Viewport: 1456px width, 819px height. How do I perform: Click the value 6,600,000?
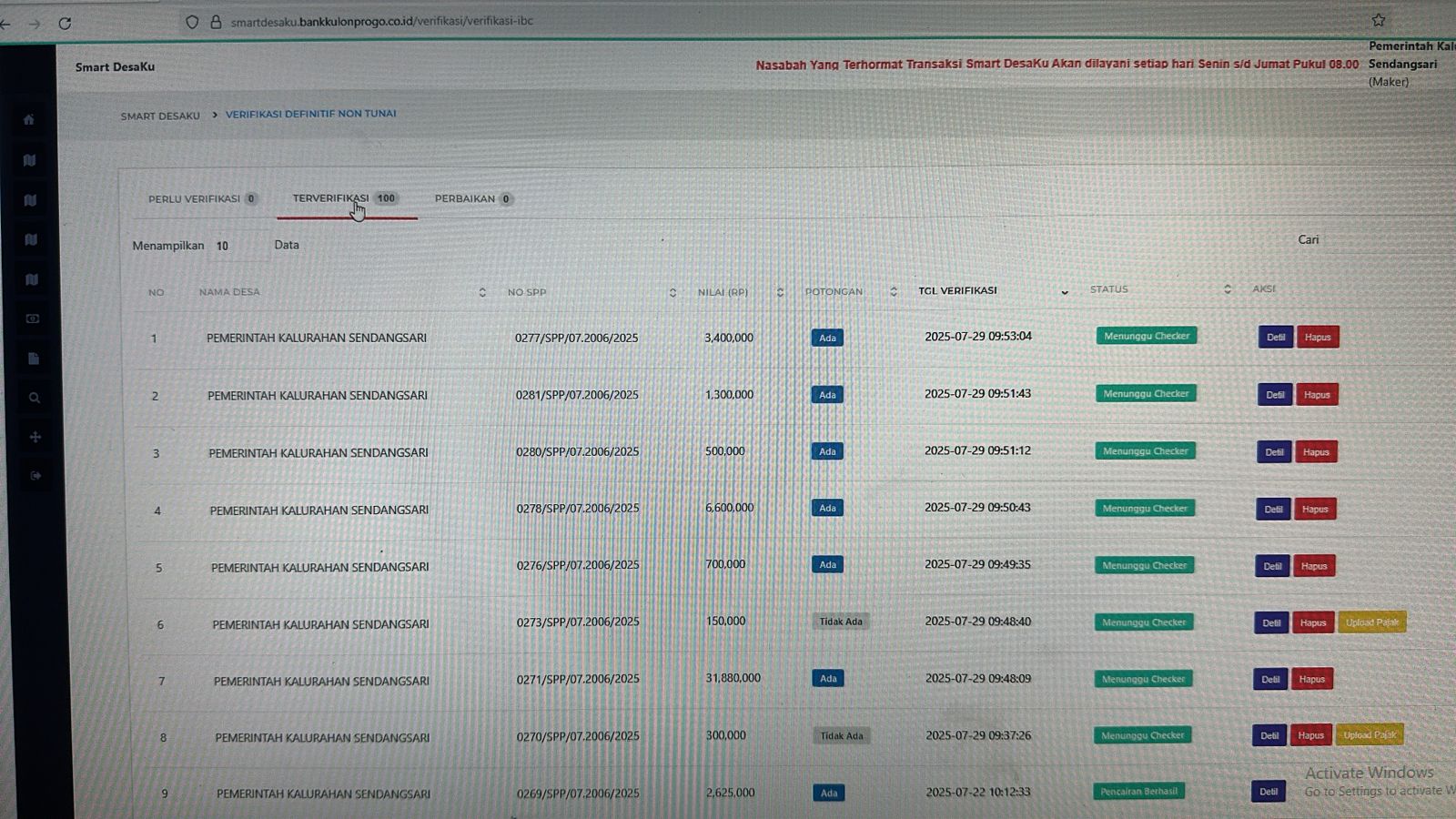point(730,508)
